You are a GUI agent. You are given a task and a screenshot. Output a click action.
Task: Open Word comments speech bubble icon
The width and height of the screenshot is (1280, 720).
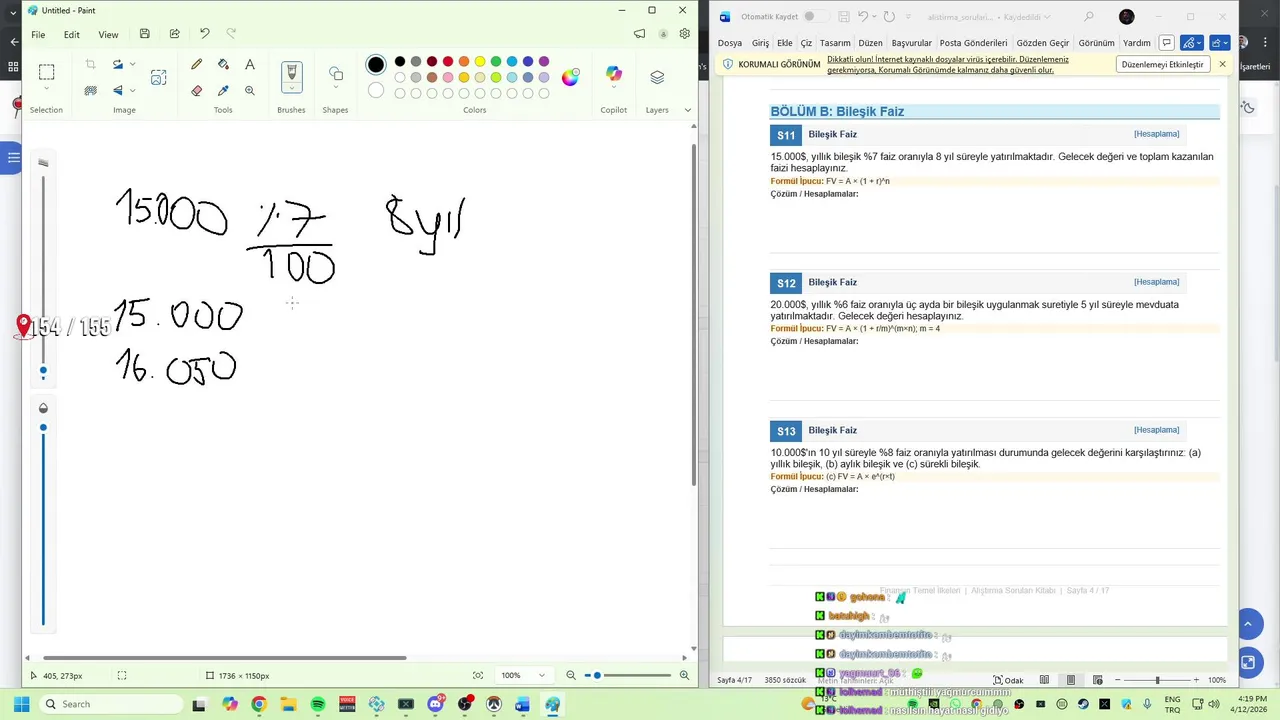(1166, 43)
